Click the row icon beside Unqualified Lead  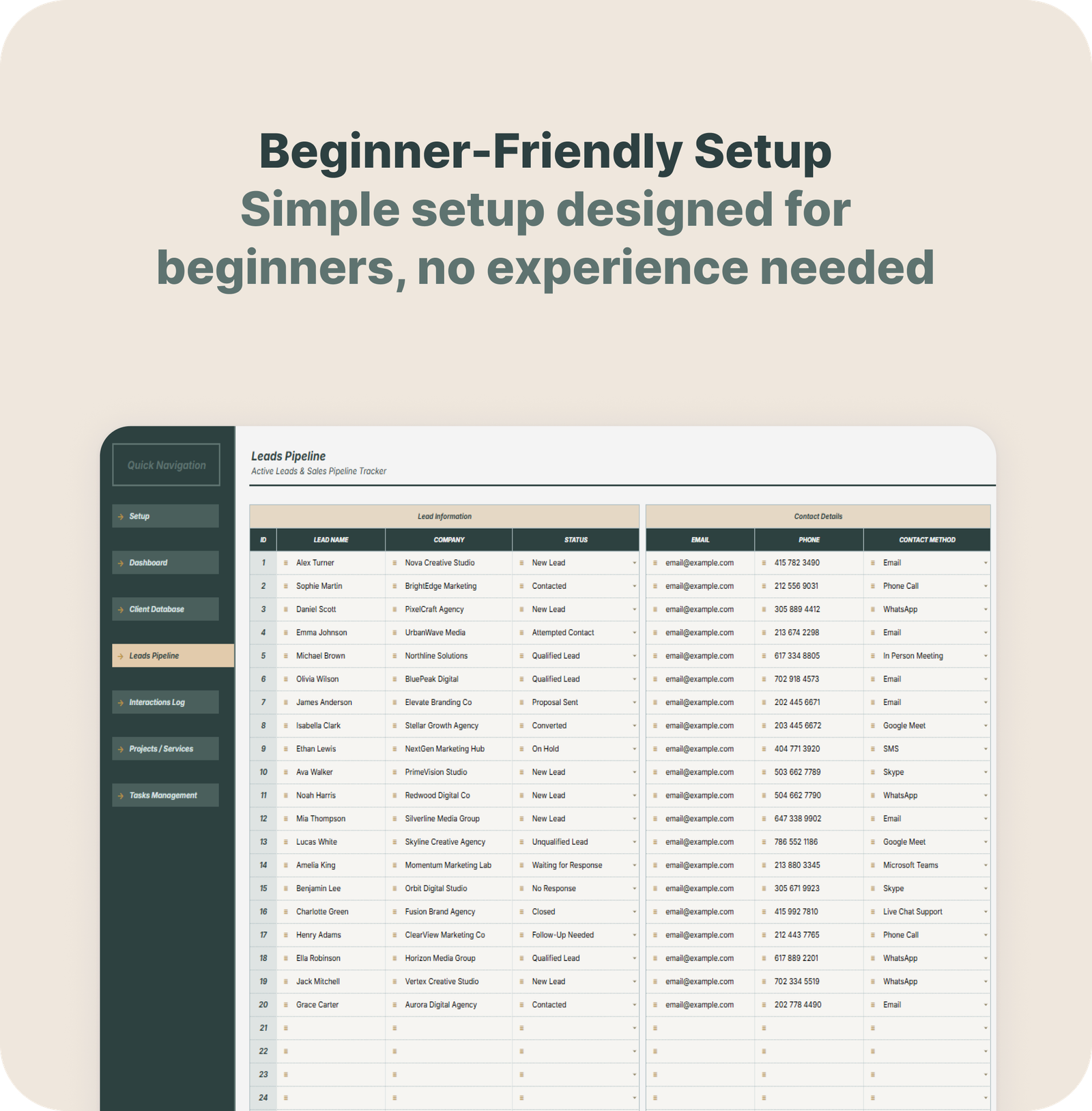[521, 842]
